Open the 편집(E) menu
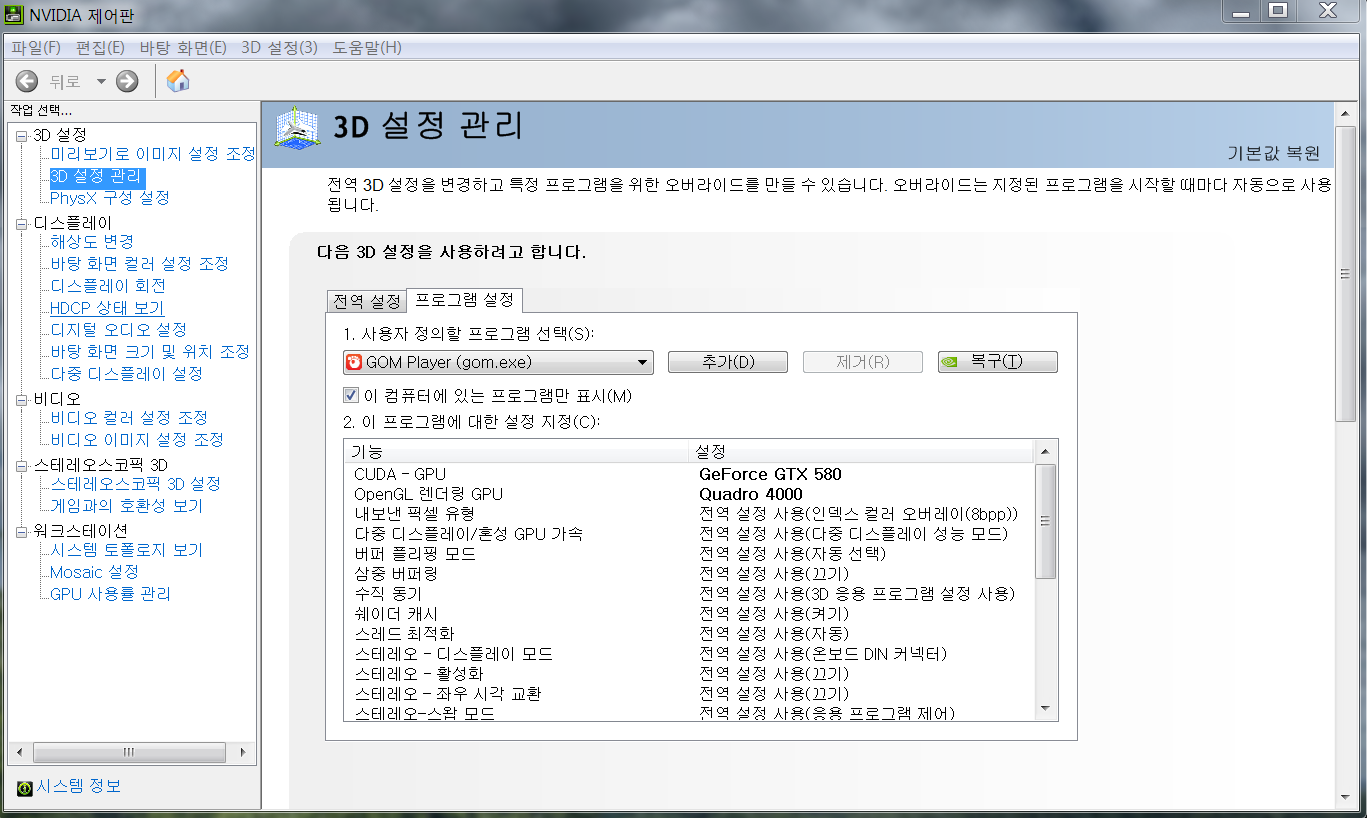Screen dimensions: 1367x818 [x=100, y=48]
